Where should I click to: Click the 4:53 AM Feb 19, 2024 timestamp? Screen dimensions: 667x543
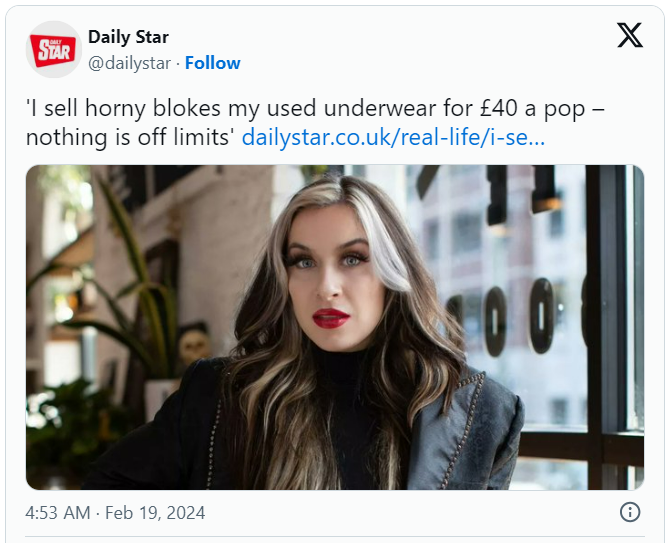pyautogui.click(x=115, y=513)
